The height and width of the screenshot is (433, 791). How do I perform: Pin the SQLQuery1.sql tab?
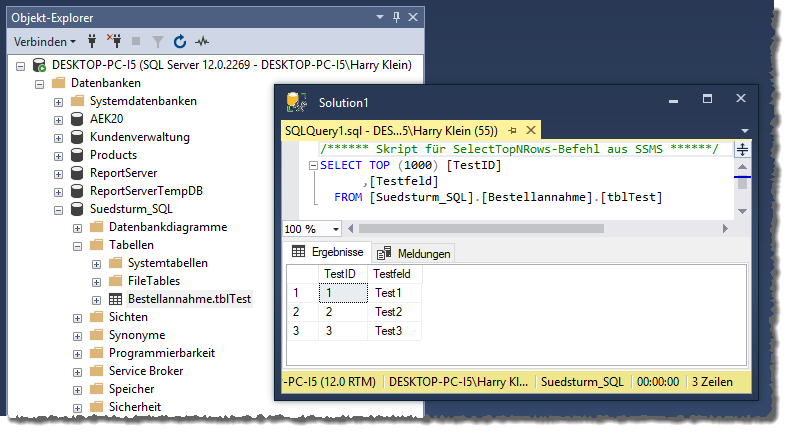click(x=512, y=130)
